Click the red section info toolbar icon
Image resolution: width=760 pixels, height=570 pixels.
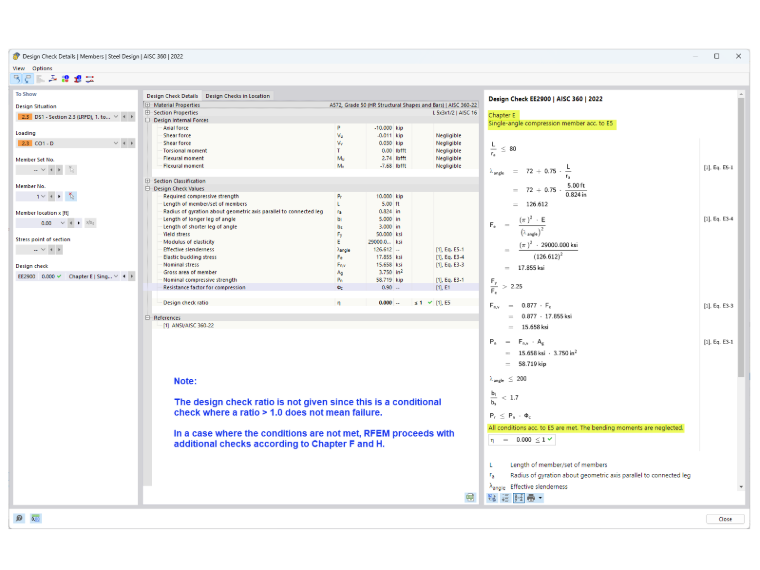point(78,79)
